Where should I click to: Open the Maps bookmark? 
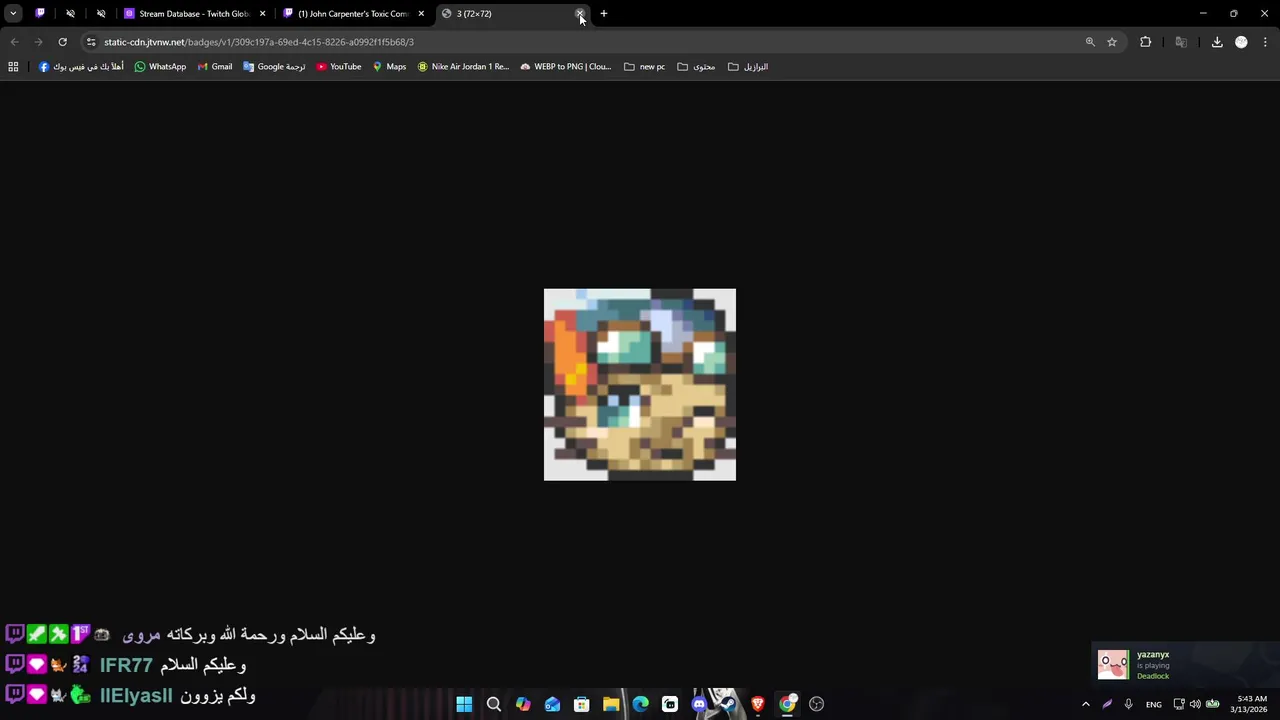389,67
